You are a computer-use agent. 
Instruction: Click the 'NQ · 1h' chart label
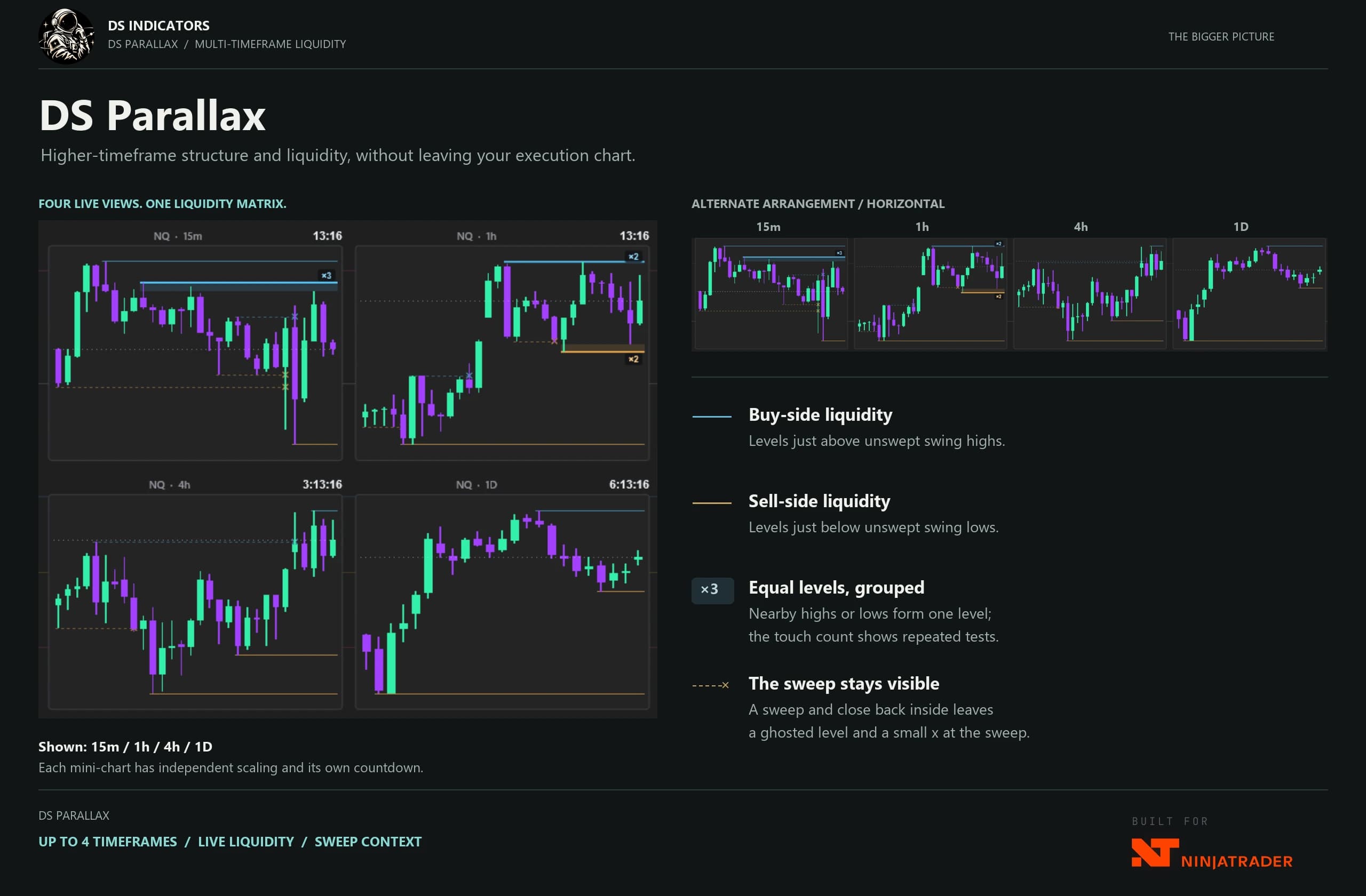476,236
